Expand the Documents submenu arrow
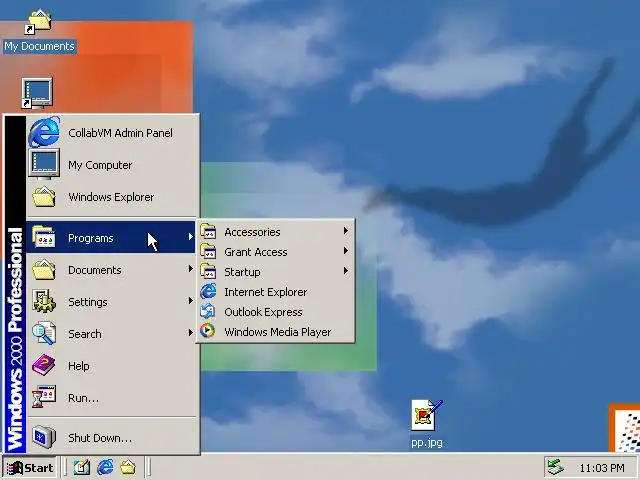Viewport: 640px width, 480px height. point(190,269)
